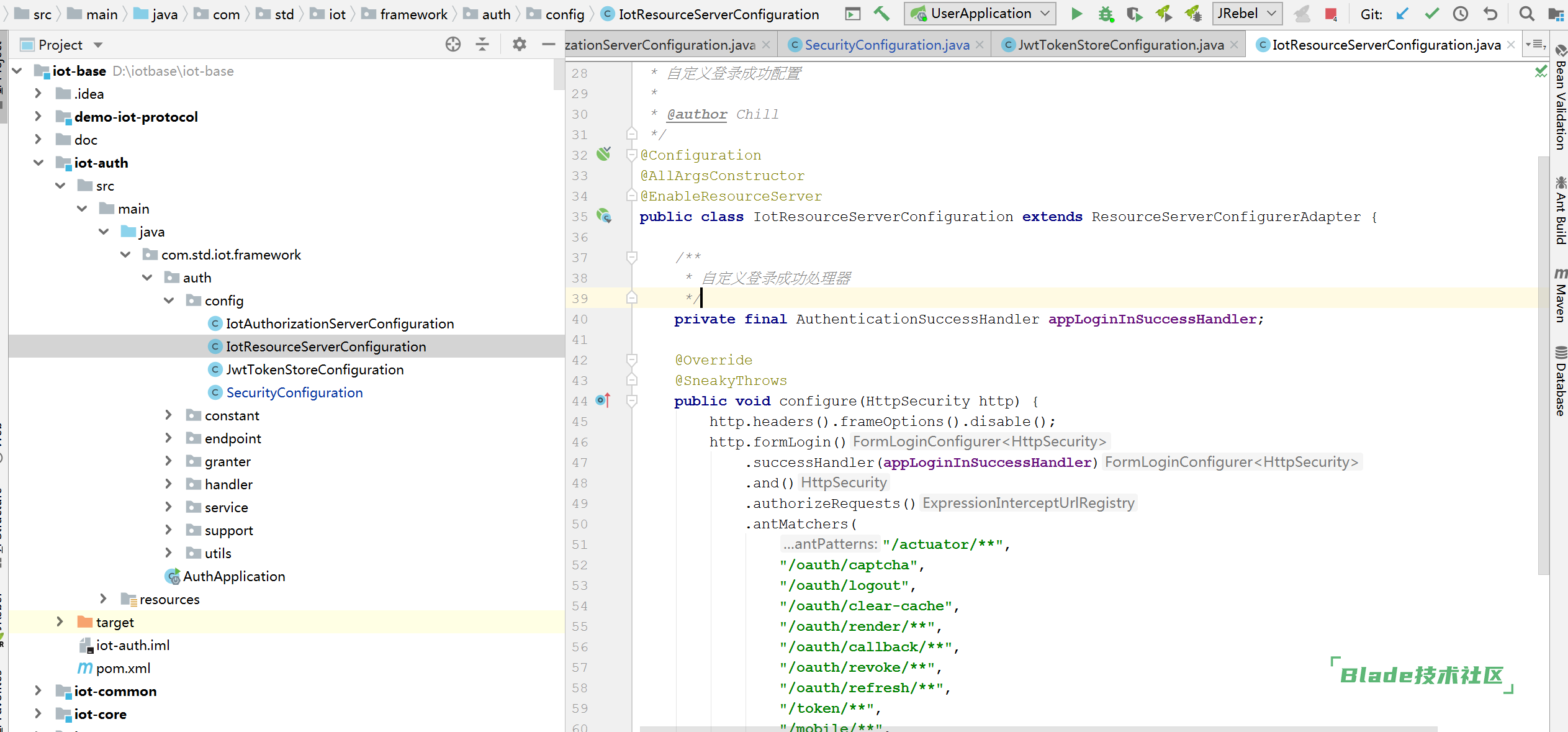
Task: Debug with JRebel rocket-bug icon
Action: point(1193,14)
